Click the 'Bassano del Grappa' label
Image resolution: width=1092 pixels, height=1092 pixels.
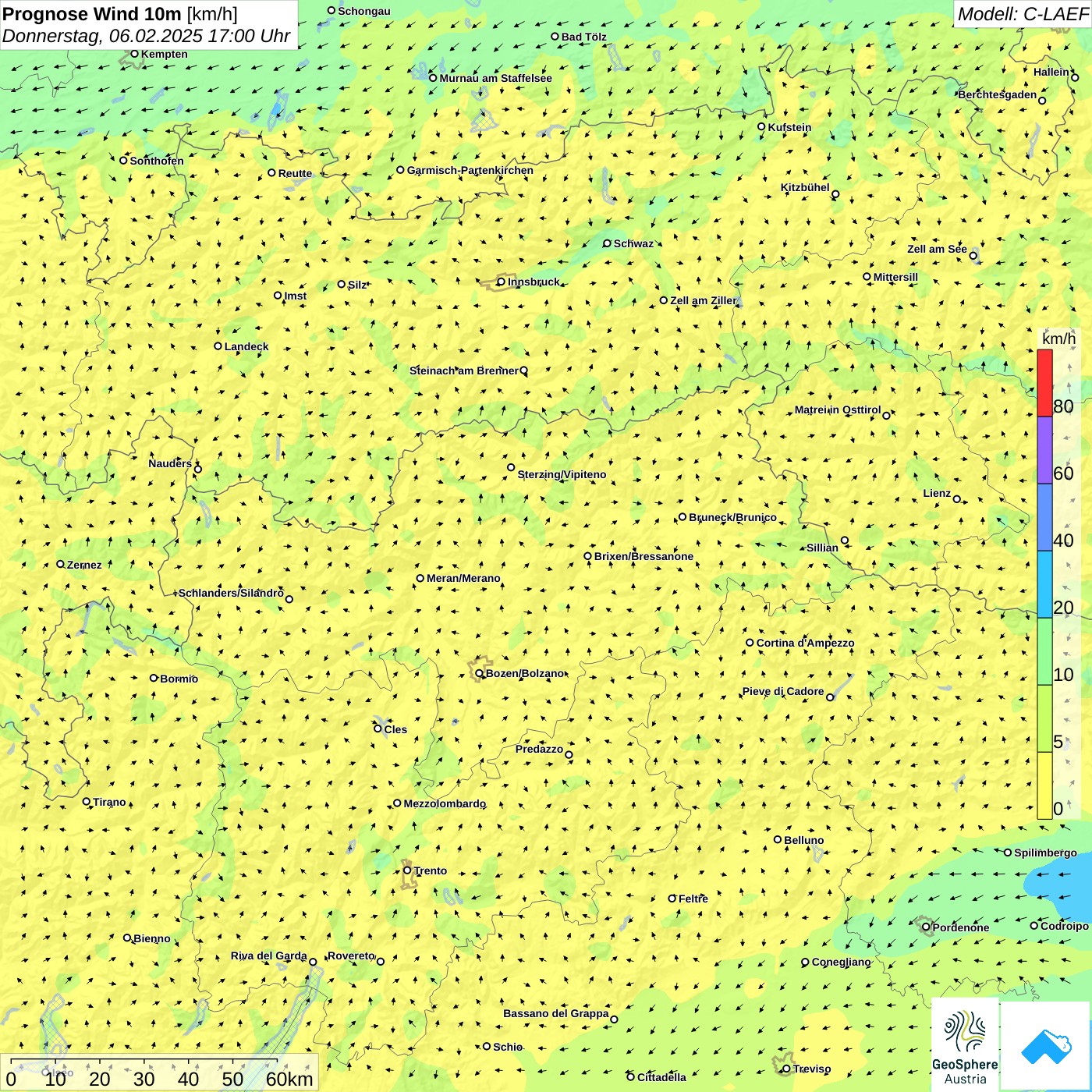[x=556, y=1013]
